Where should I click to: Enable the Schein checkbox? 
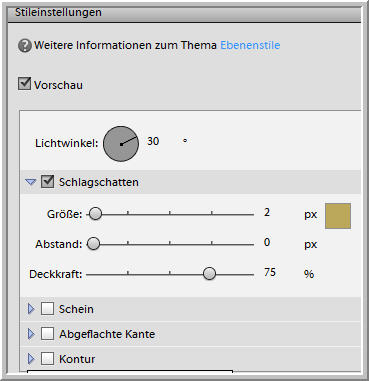pyautogui.click(x=47, y=309)
